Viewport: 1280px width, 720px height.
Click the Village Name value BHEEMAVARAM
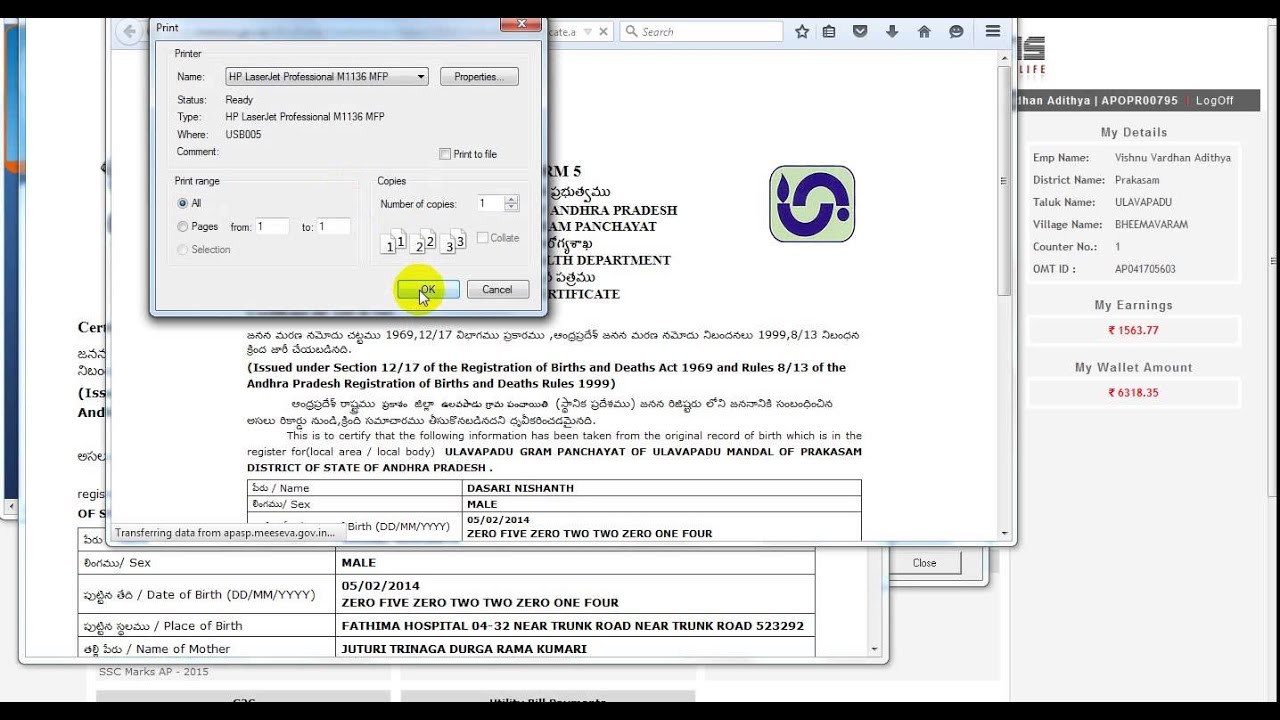pos(1151,225)
